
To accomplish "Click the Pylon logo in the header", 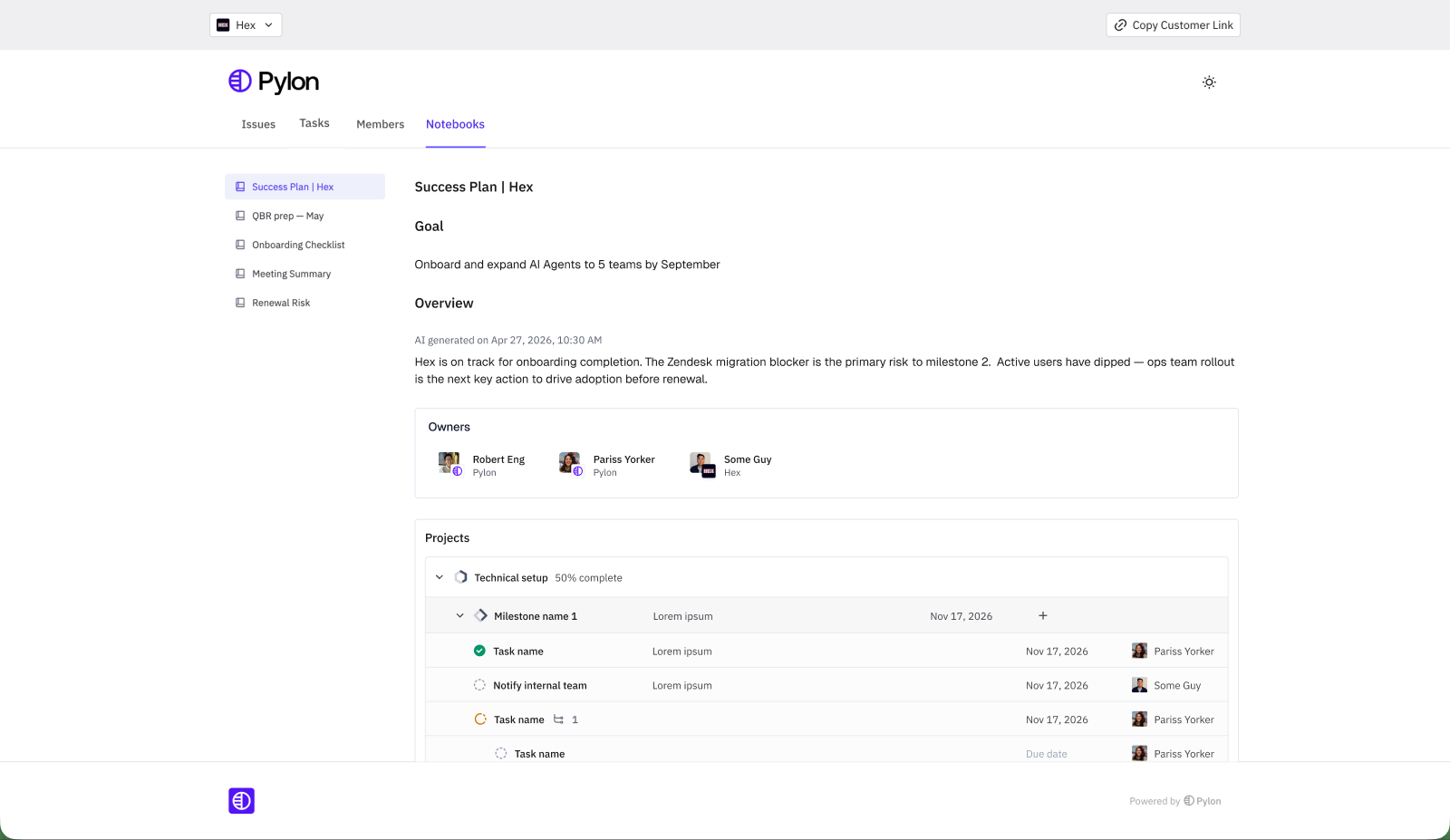I will click(274, 82).
